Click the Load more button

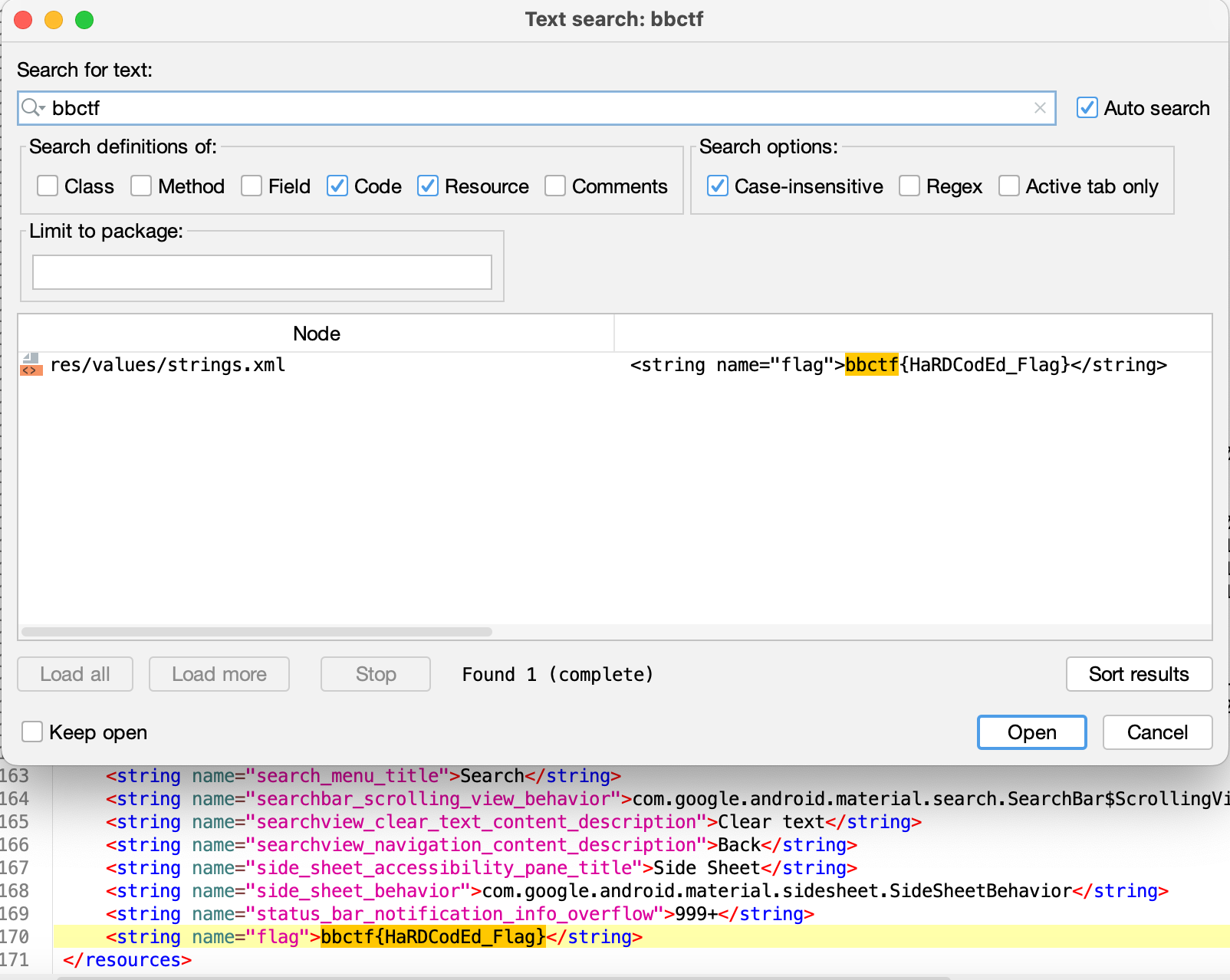point(219,674)
